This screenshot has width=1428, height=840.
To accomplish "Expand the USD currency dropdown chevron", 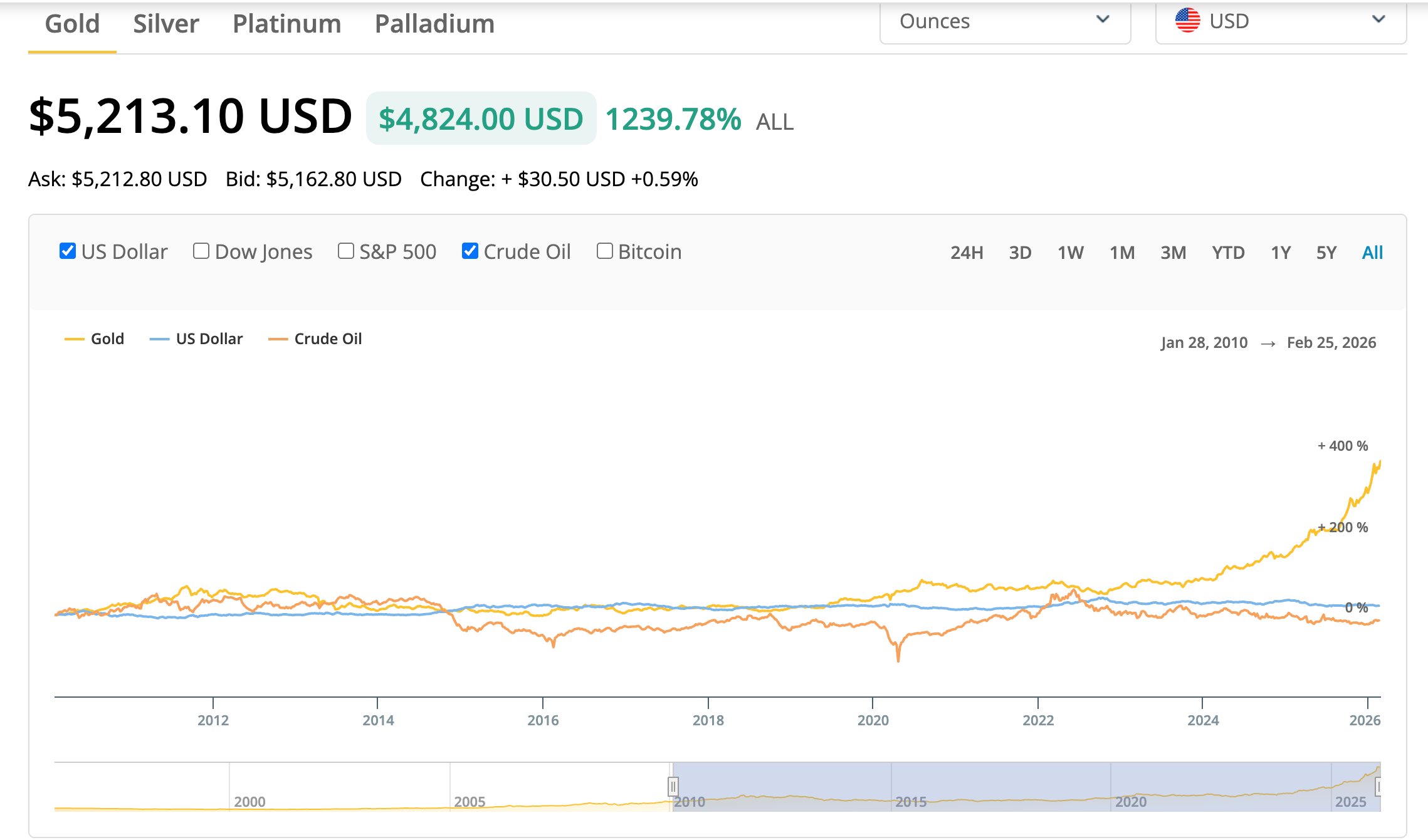I will point(1378,19).
